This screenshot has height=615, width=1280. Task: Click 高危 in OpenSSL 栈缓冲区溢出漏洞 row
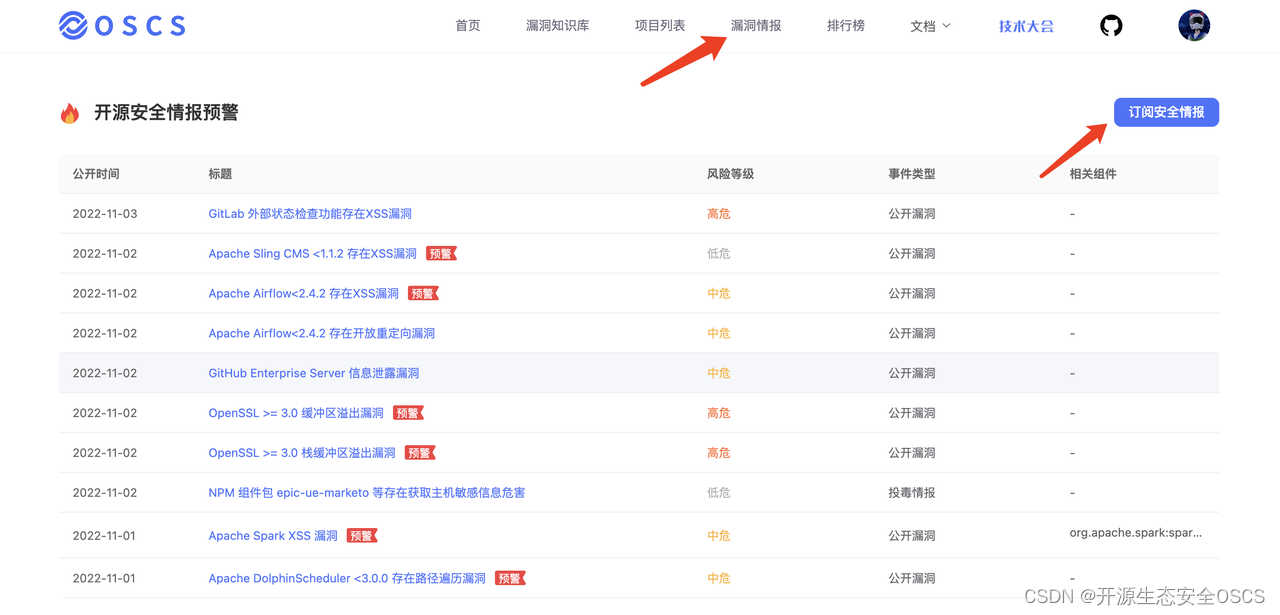pyautogui.click(x=718, y=453)
